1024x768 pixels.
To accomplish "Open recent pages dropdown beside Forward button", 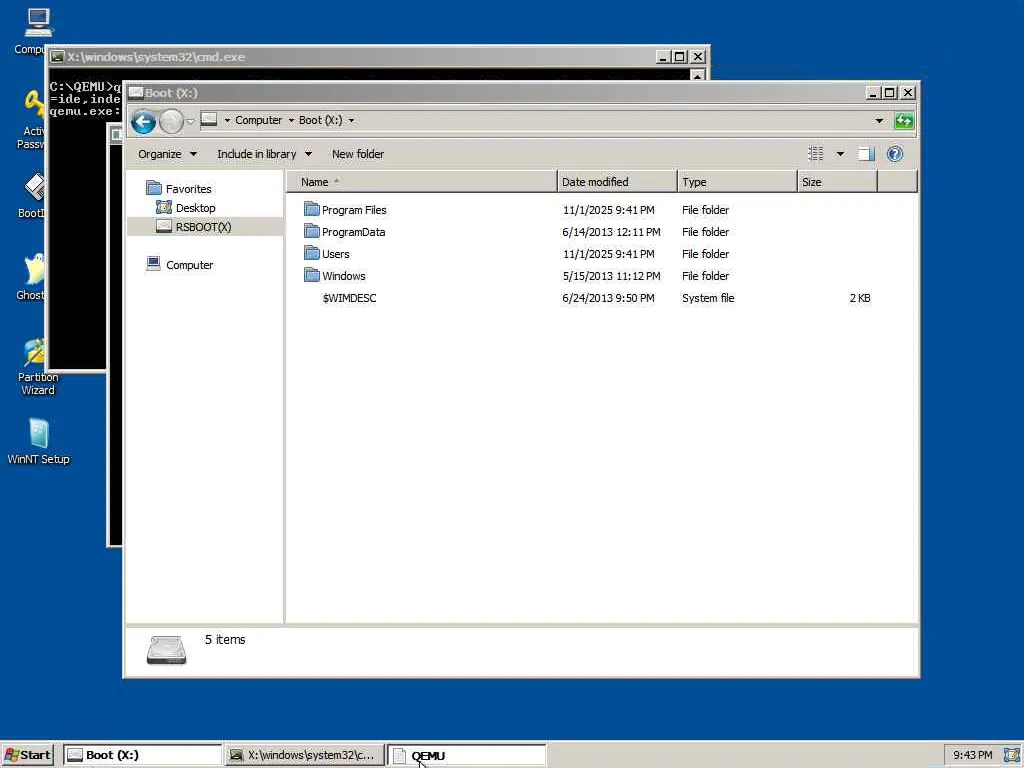I will (190, 121).
